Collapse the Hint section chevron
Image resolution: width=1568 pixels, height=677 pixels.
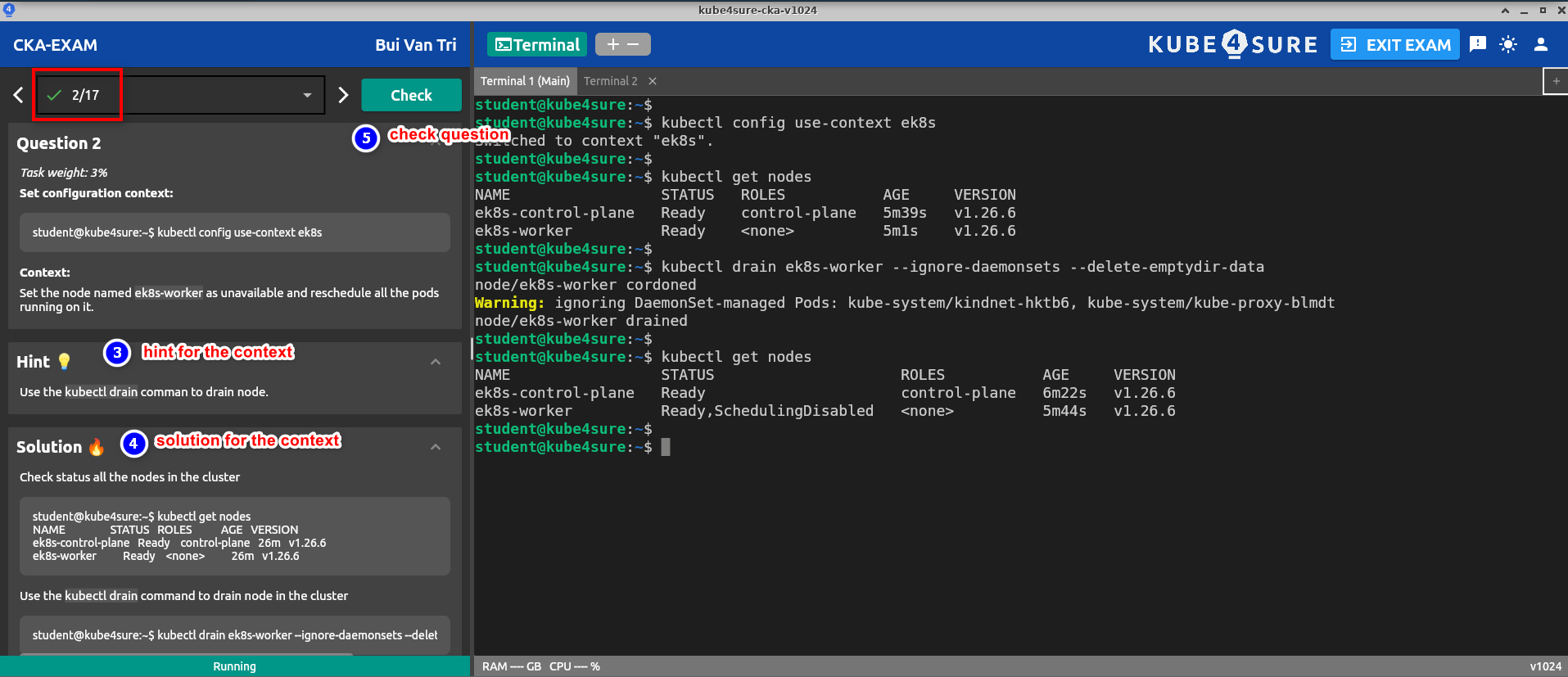point(436,362)
